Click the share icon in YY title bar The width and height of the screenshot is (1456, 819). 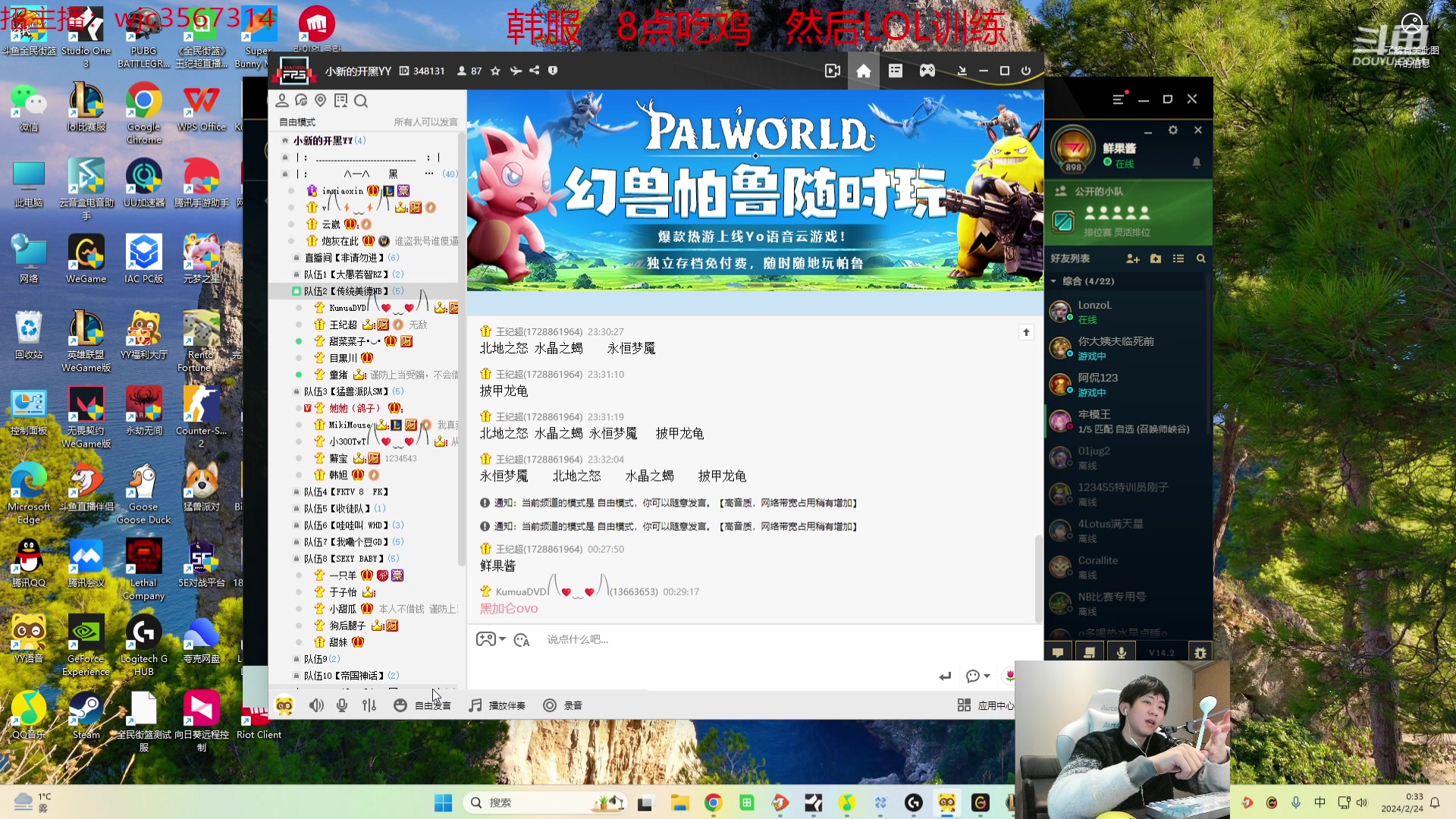tap(535, 71)
